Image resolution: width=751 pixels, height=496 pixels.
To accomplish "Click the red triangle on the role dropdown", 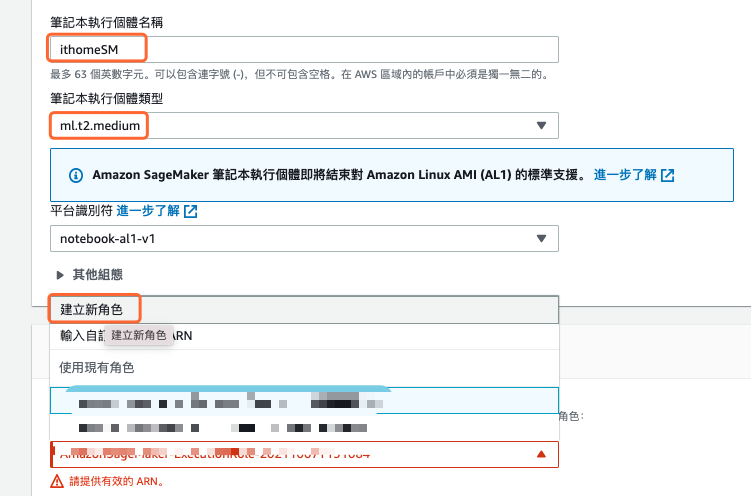I will (541, 454).
